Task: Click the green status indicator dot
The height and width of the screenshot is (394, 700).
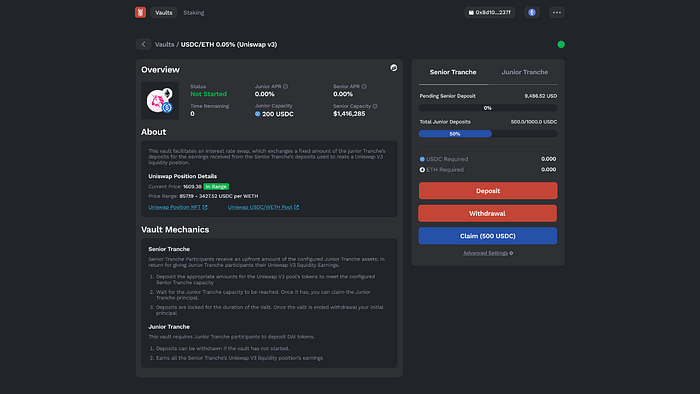Action: click(x=561, y=44)
